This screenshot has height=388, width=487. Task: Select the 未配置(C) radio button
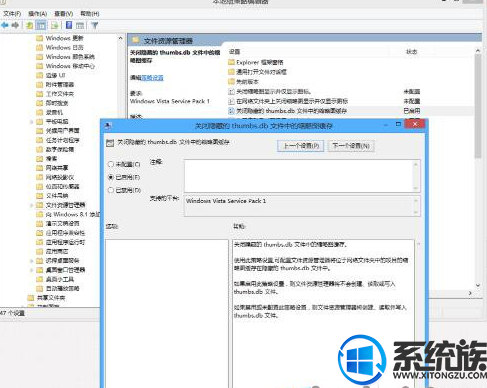[111, 164]
